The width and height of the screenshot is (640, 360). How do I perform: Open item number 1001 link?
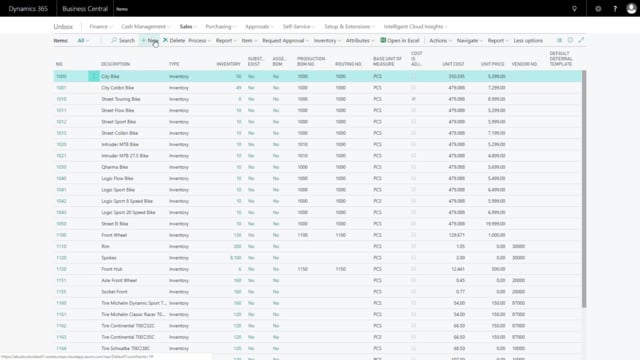(61, 88)
